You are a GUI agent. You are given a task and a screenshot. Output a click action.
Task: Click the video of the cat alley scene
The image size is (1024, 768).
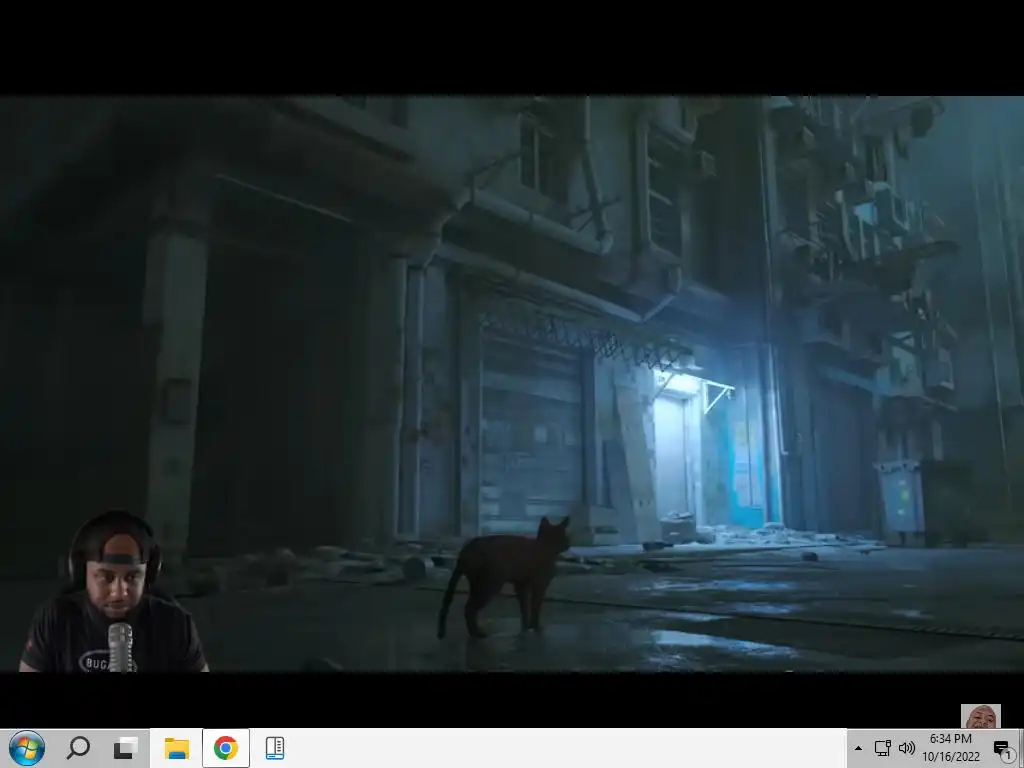(512, 384)
